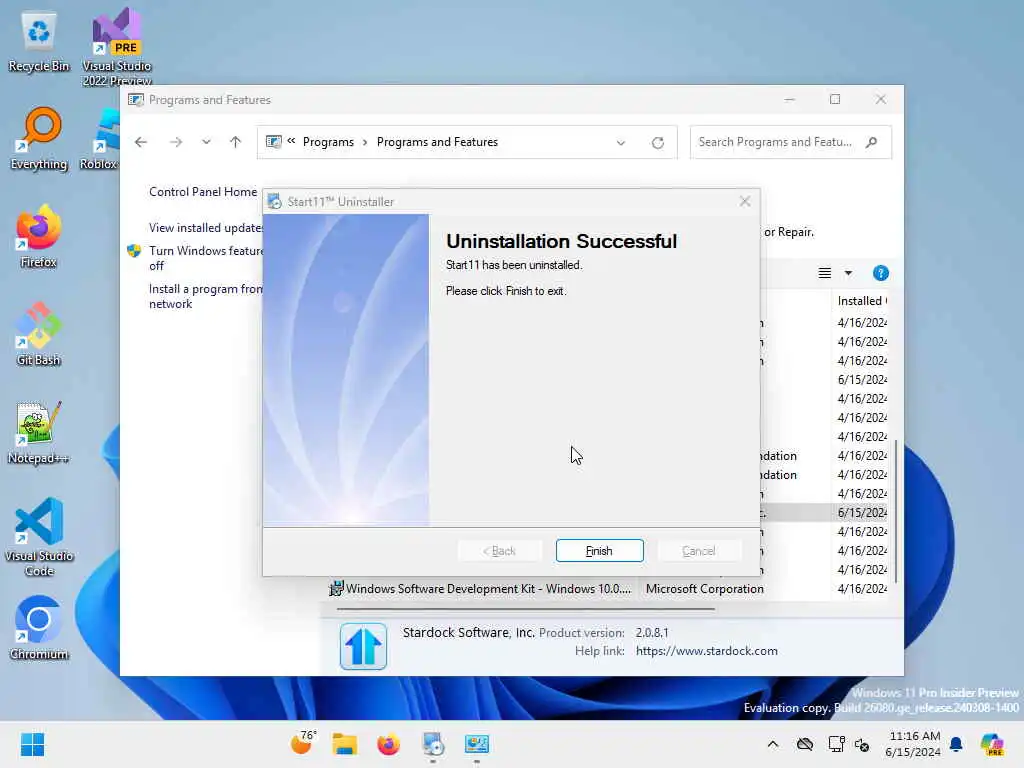Open Visual Studio Code desktop icon
This screenshot has width=1024, height=768.
click(39, 537)
